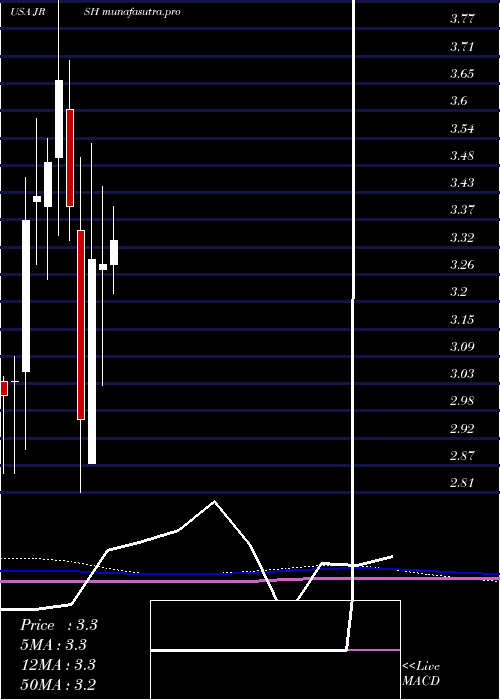Viewport: 500px width, 700px height.
Task: Click the 3.54 price axis label
Action: tap(462, 129)
